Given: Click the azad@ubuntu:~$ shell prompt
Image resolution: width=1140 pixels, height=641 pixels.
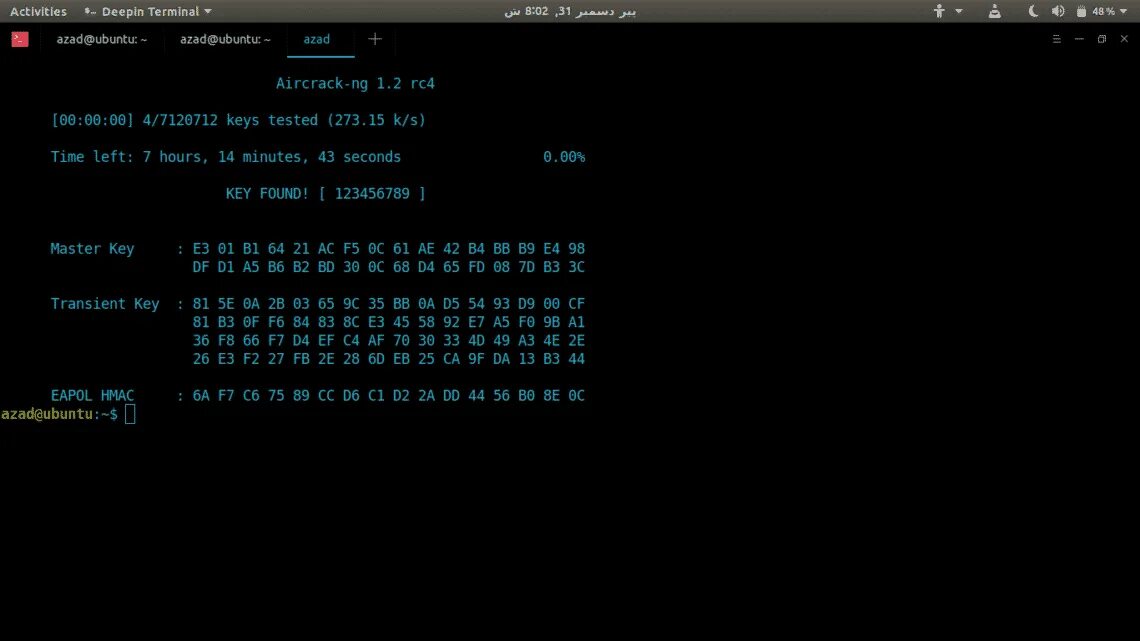Looking at the screenshot, I should tap(59, 414).
